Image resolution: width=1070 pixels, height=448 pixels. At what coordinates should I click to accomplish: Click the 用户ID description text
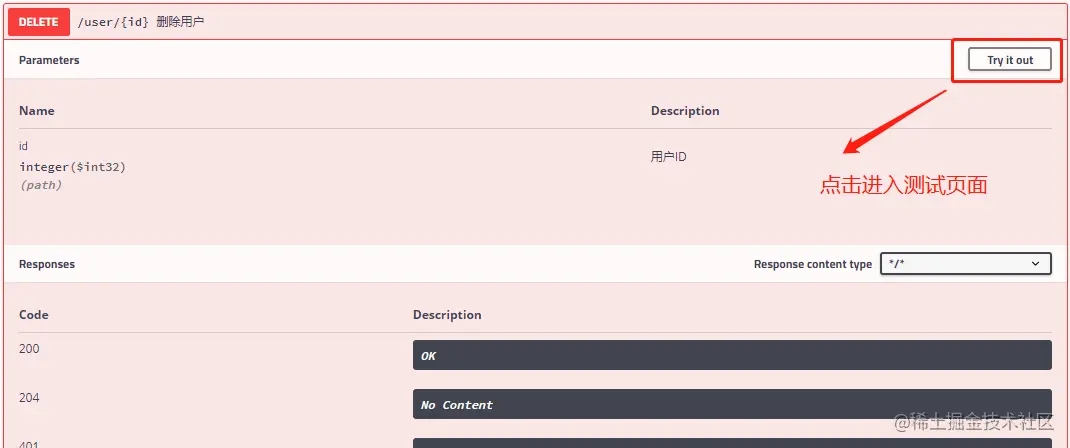coord(669,157)
